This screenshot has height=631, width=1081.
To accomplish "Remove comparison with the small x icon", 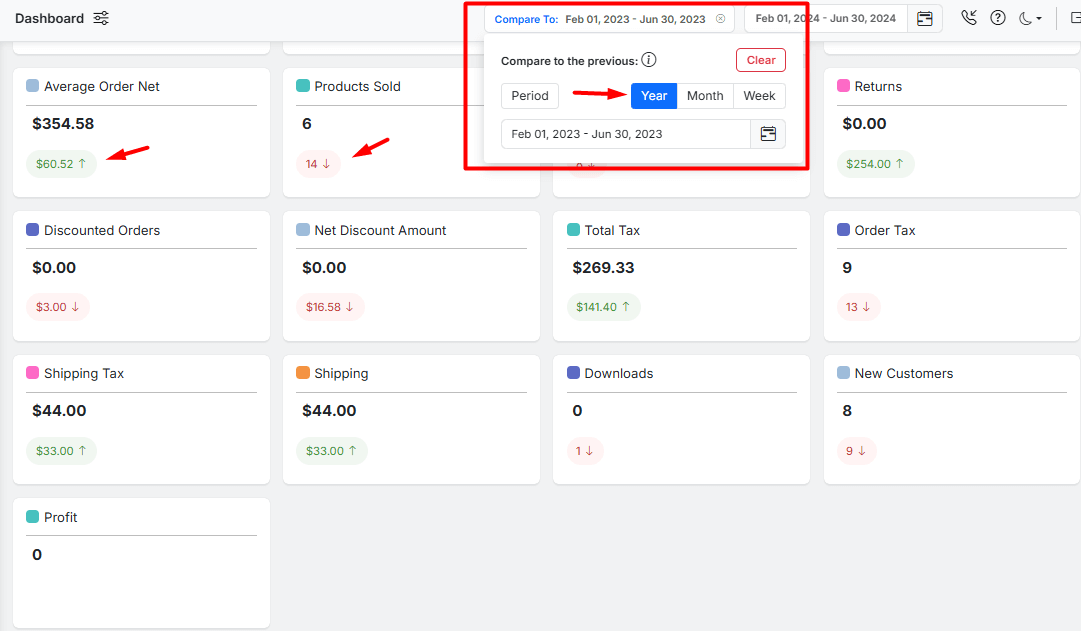I will coord(720,19).
